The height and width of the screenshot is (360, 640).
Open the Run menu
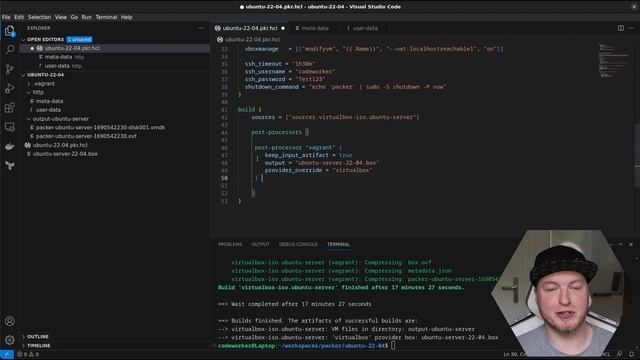click(x=87, y=17)
